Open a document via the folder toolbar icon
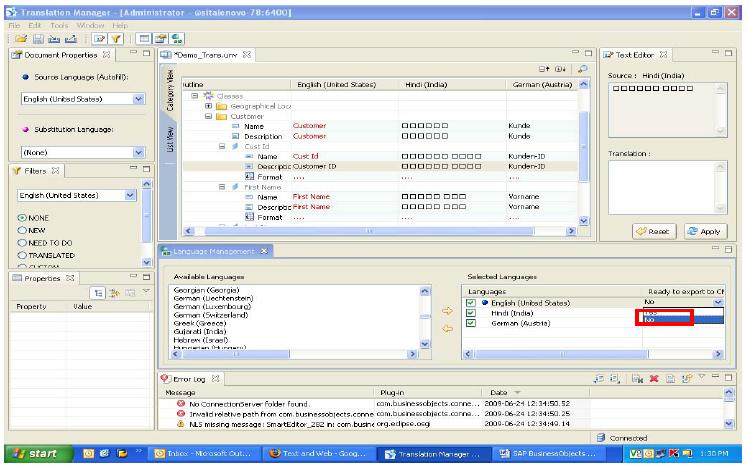Viewport: 747px width, 469px height. tap(21, 39)
